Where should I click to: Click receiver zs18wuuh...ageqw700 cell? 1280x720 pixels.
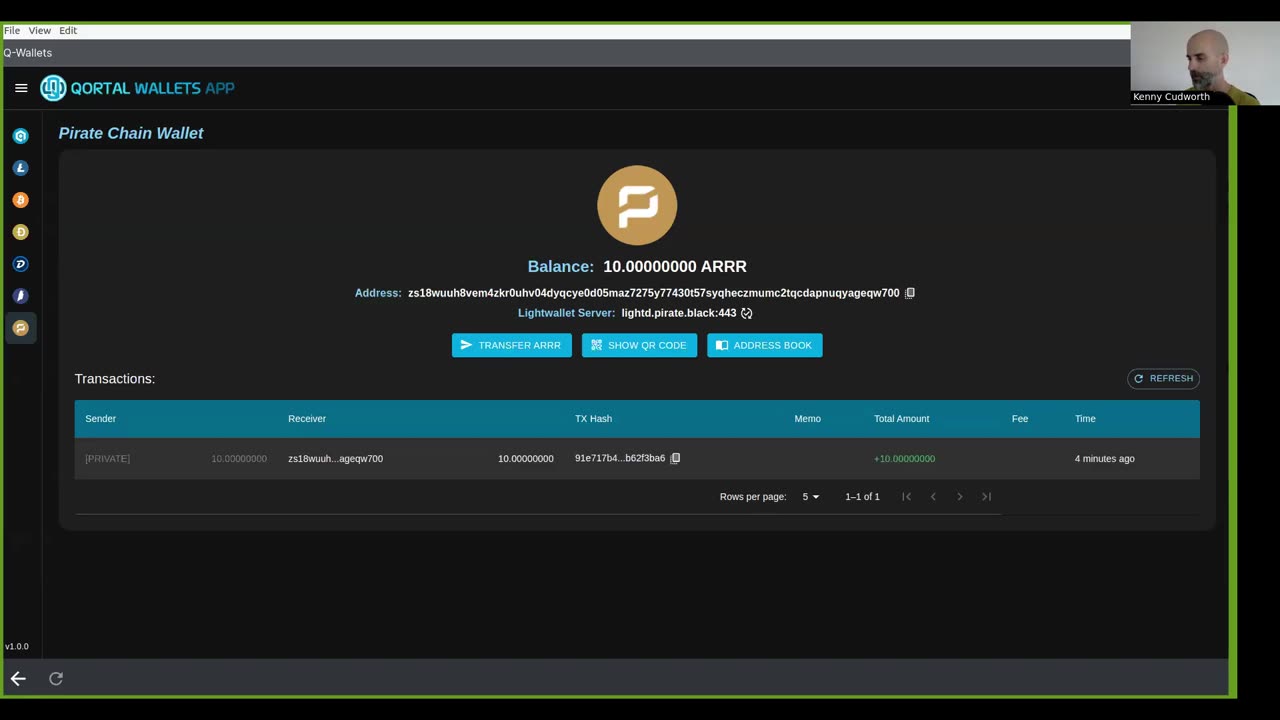[335, 459]
